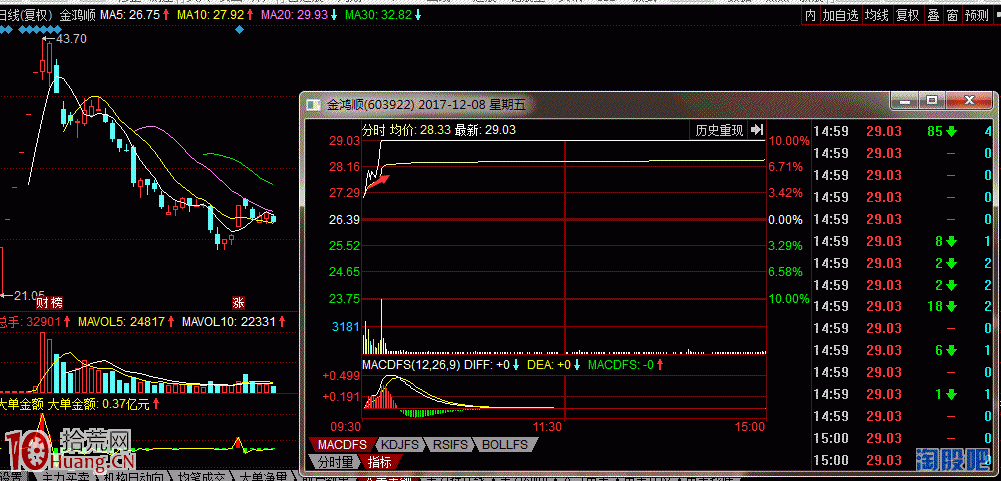Maximize the 金鸿顺 intraday window
The height and width of the screenshot is (481, 1001).
(x=932, y=101)
